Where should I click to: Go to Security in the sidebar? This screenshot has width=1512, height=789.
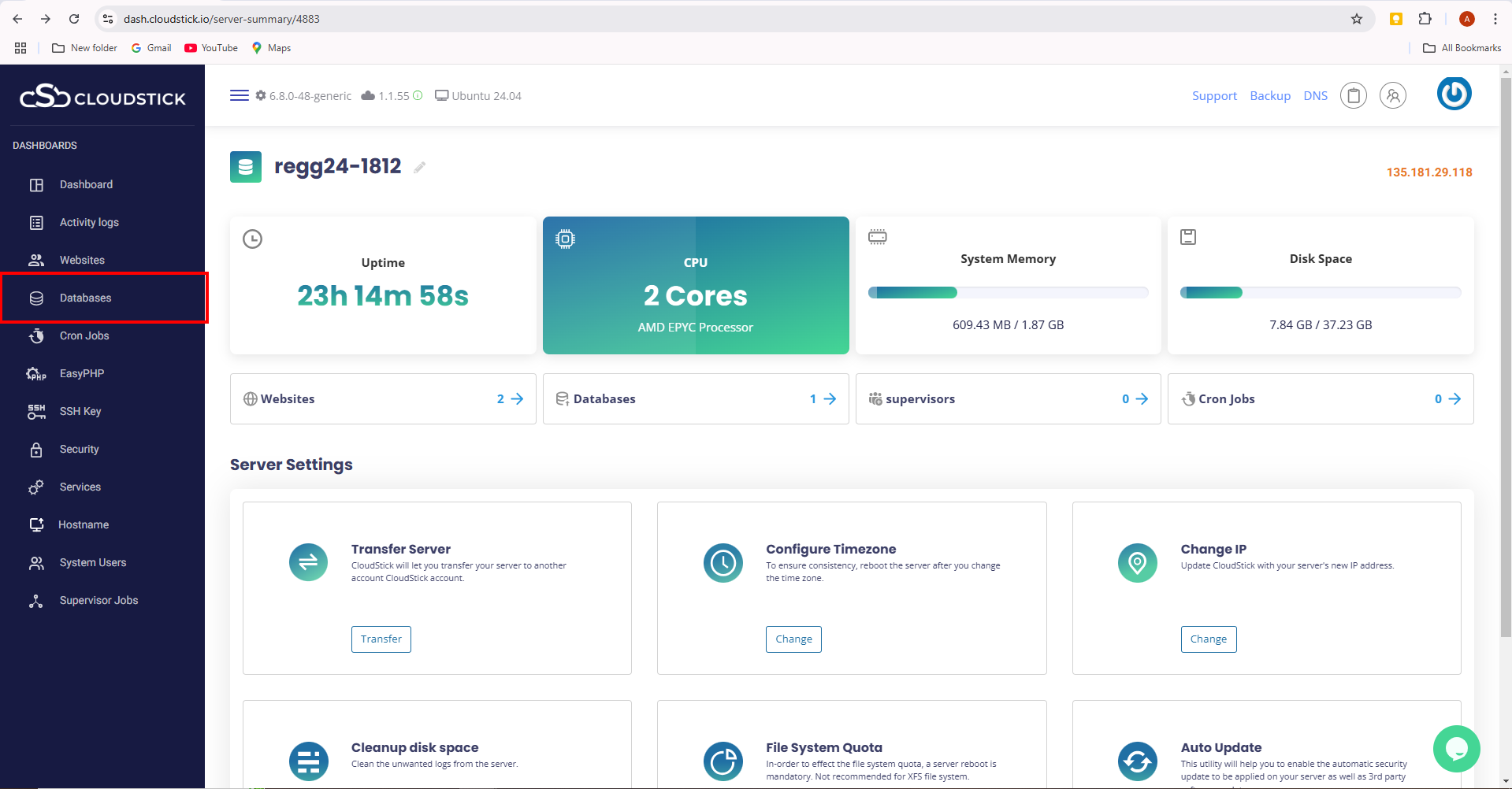click(x=79, y=449)
